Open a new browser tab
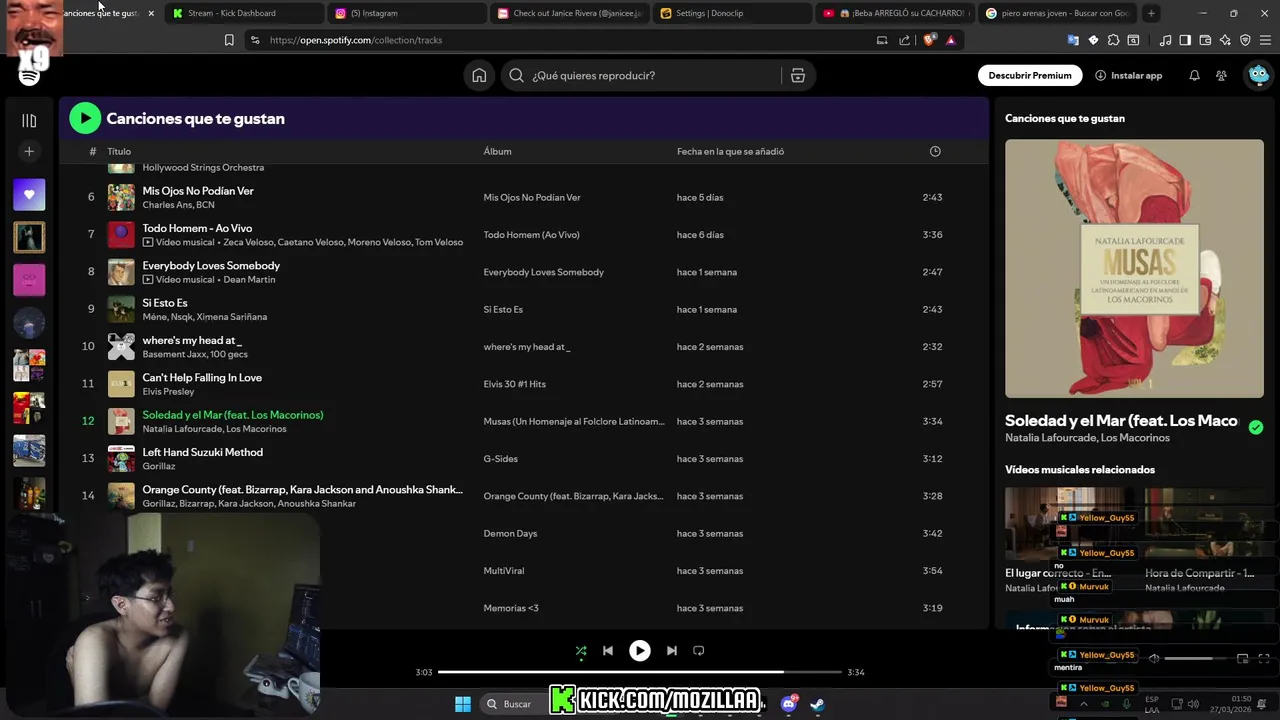 pos(1151,13)
